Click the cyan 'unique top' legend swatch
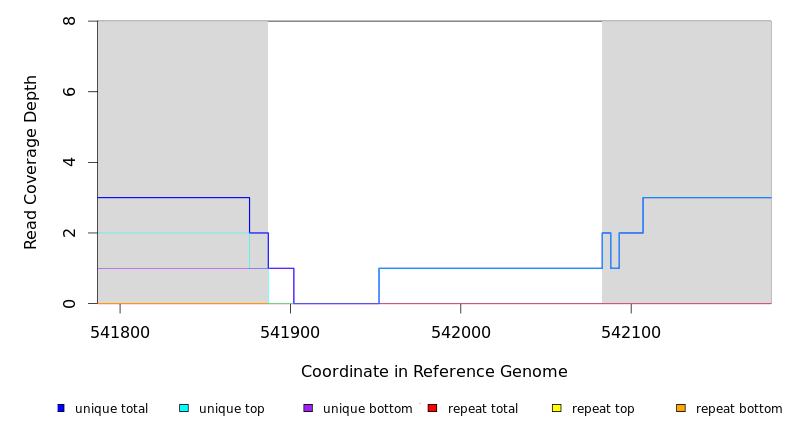This screenshot has height=432, width=792. tap(184, 408)
